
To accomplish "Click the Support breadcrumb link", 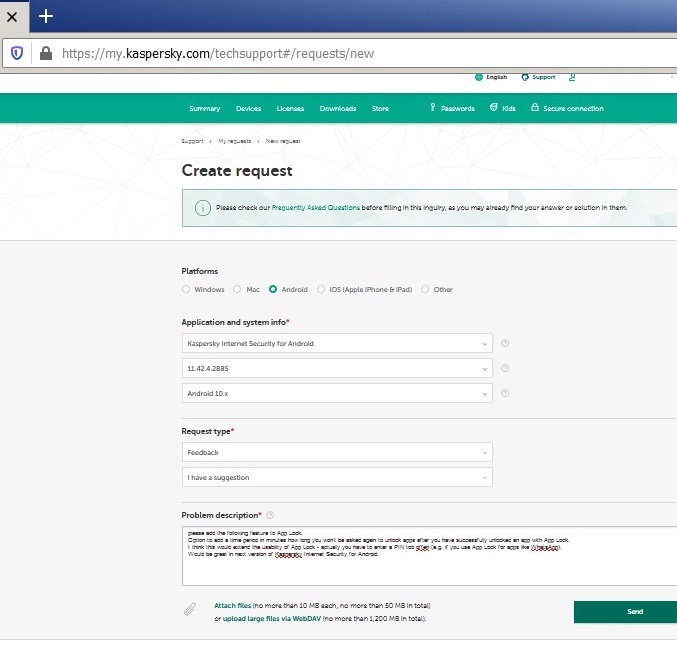I will pos(192,141).
